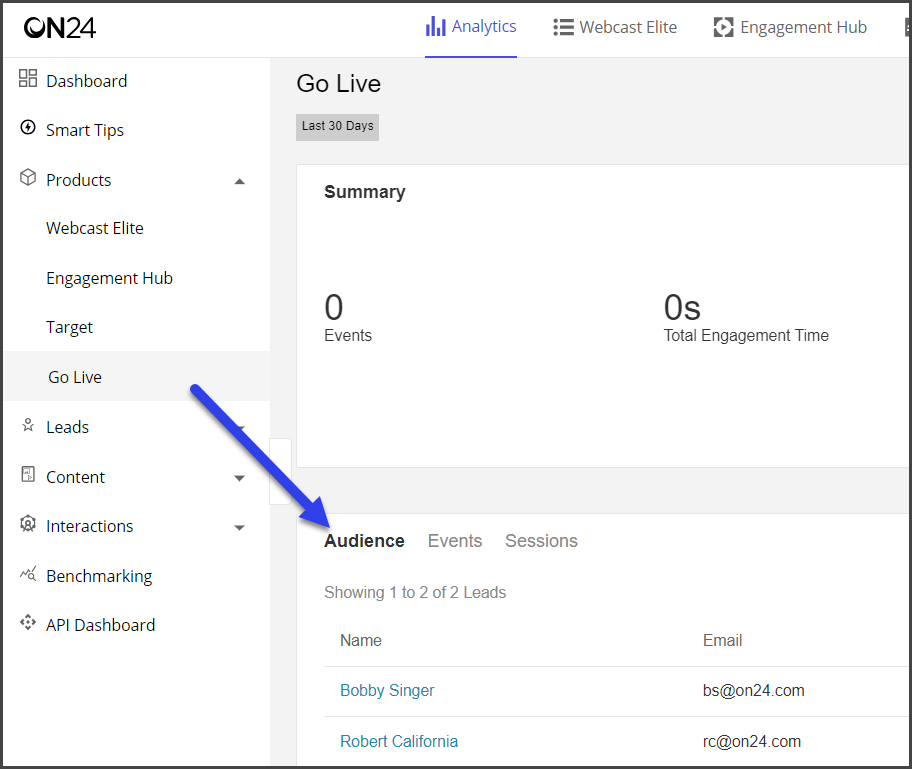Click the Name column header
The width and height of the screenshot is (912, 769).
pyautogui.click(x=361, y=640)
